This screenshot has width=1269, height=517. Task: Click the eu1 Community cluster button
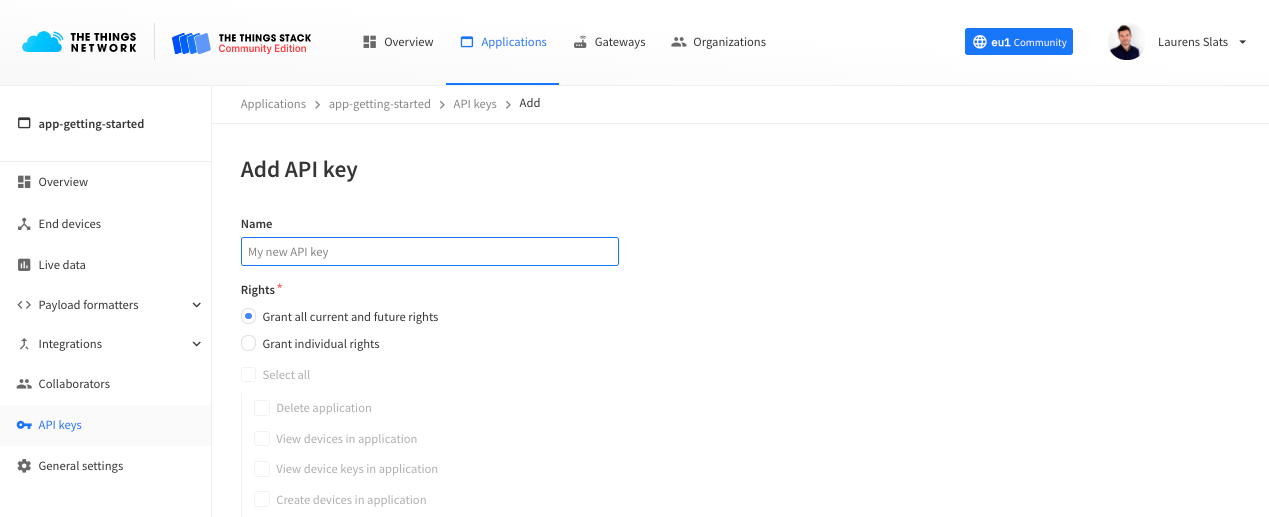pyautogui.click(x=1018, y=42)
